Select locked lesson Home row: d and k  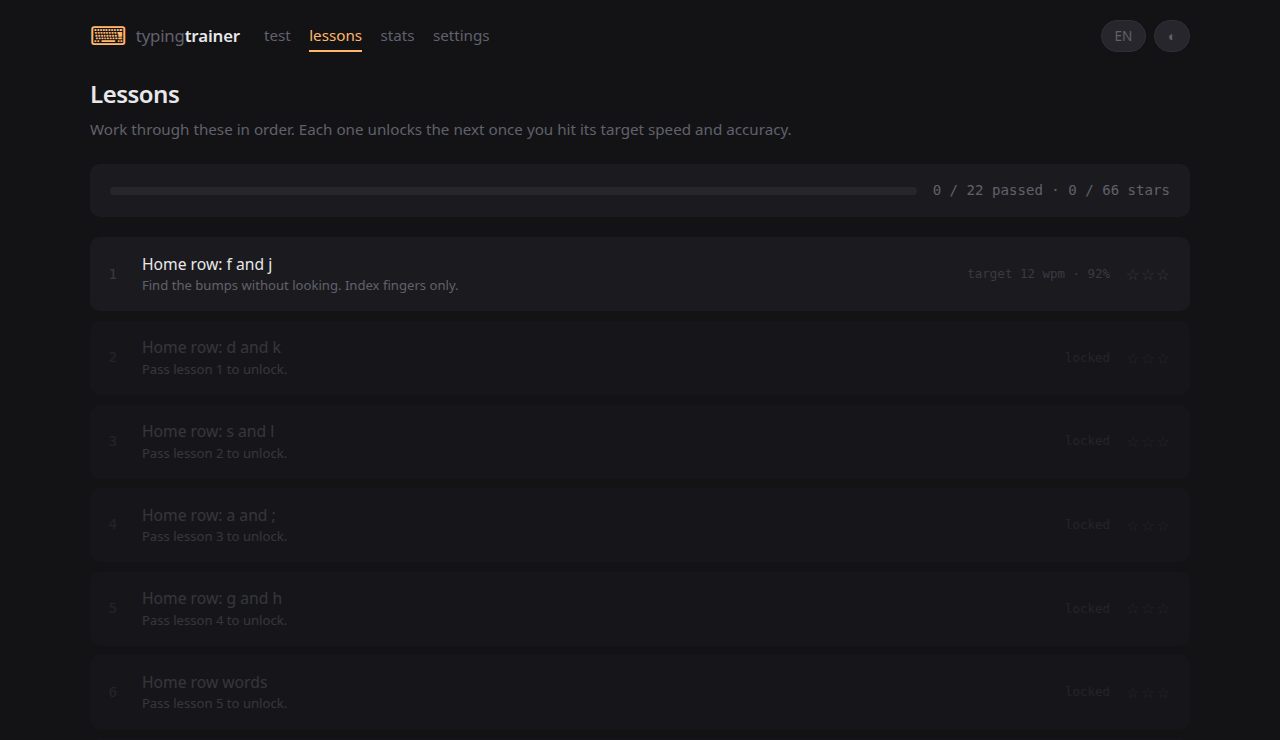tap(640, 358)
